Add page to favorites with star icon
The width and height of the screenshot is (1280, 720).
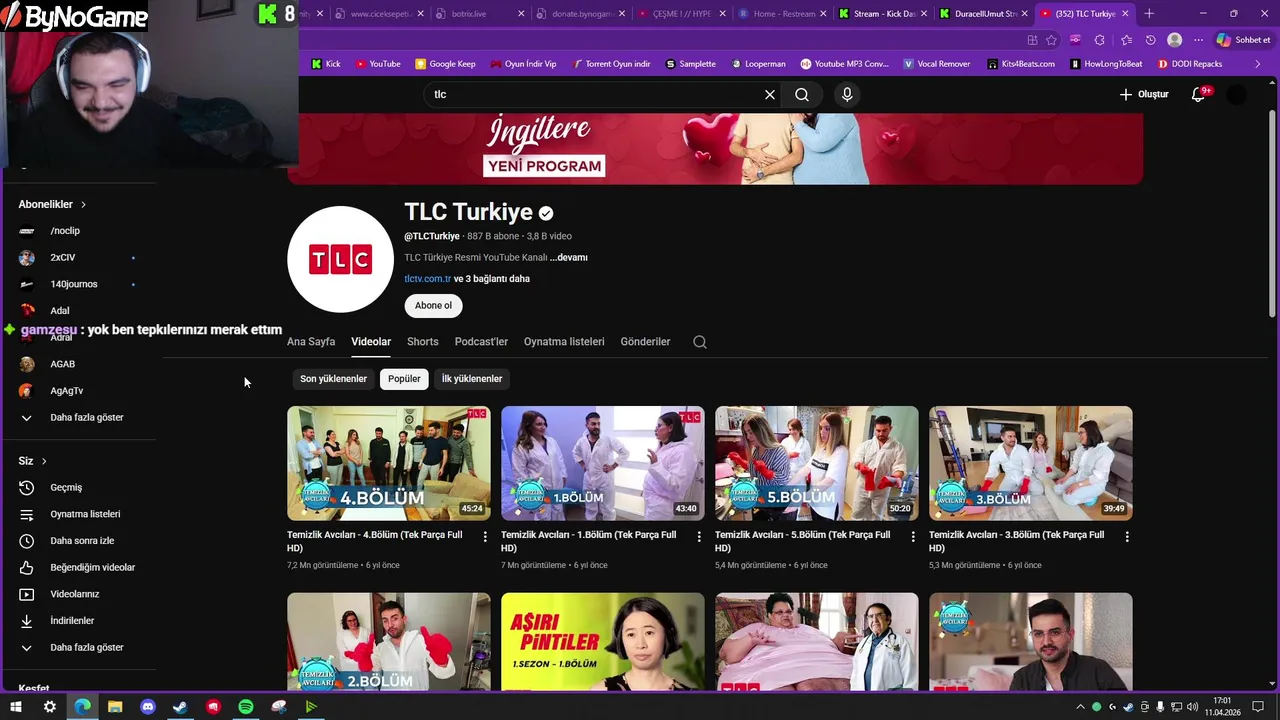coord(1051,40)
